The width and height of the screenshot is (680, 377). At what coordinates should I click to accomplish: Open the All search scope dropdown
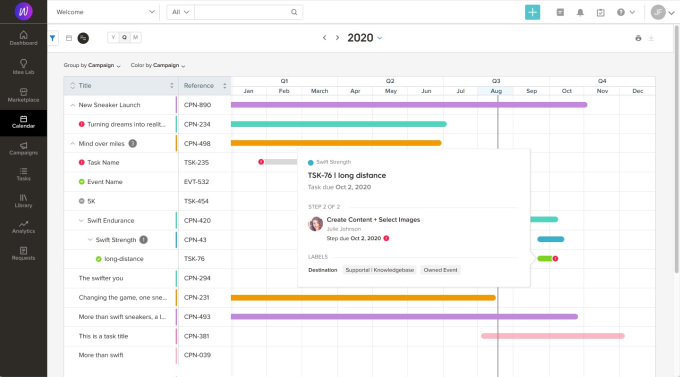(180, 12)
